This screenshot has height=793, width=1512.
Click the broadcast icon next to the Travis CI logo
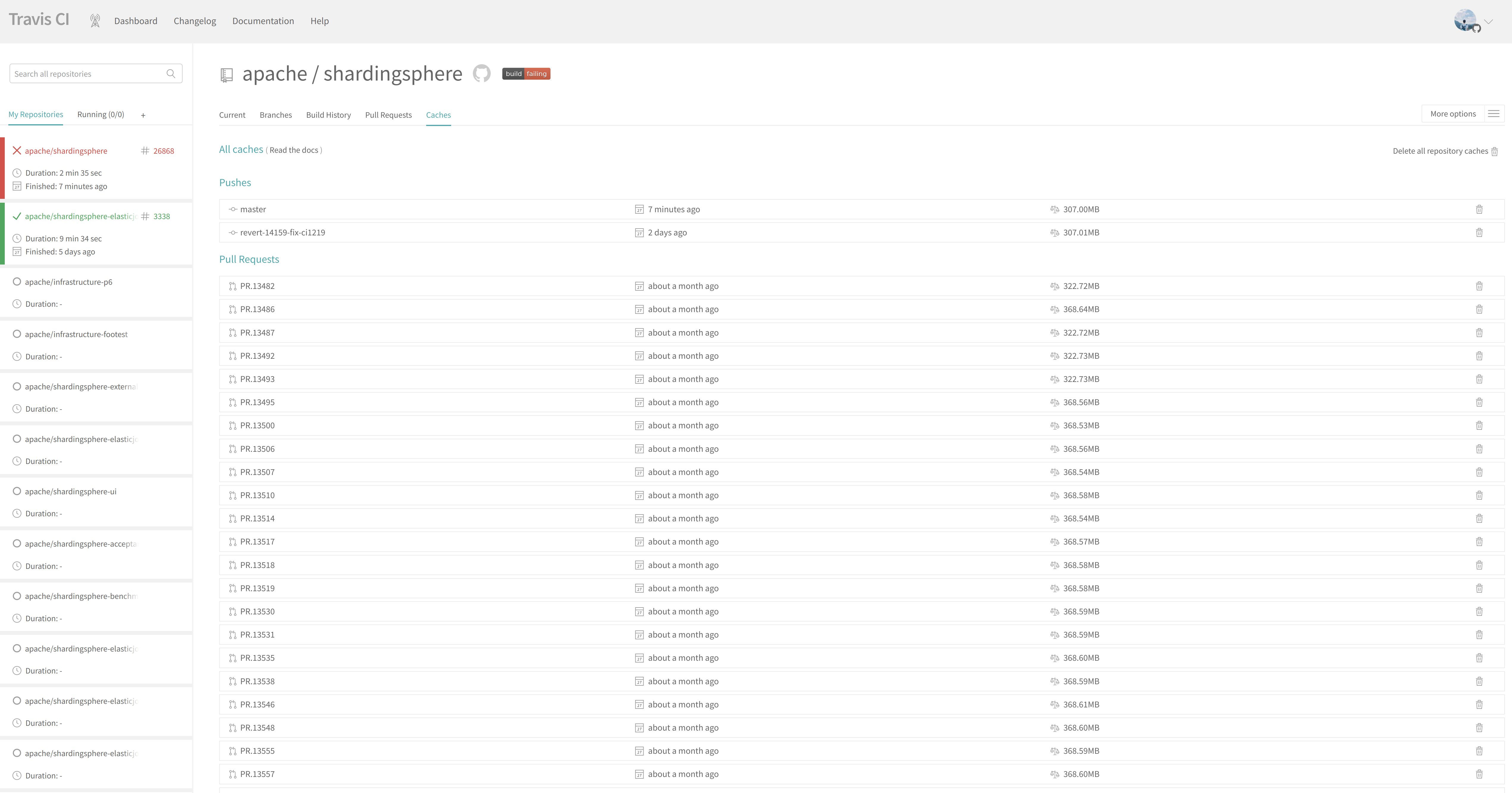[95, 20]
